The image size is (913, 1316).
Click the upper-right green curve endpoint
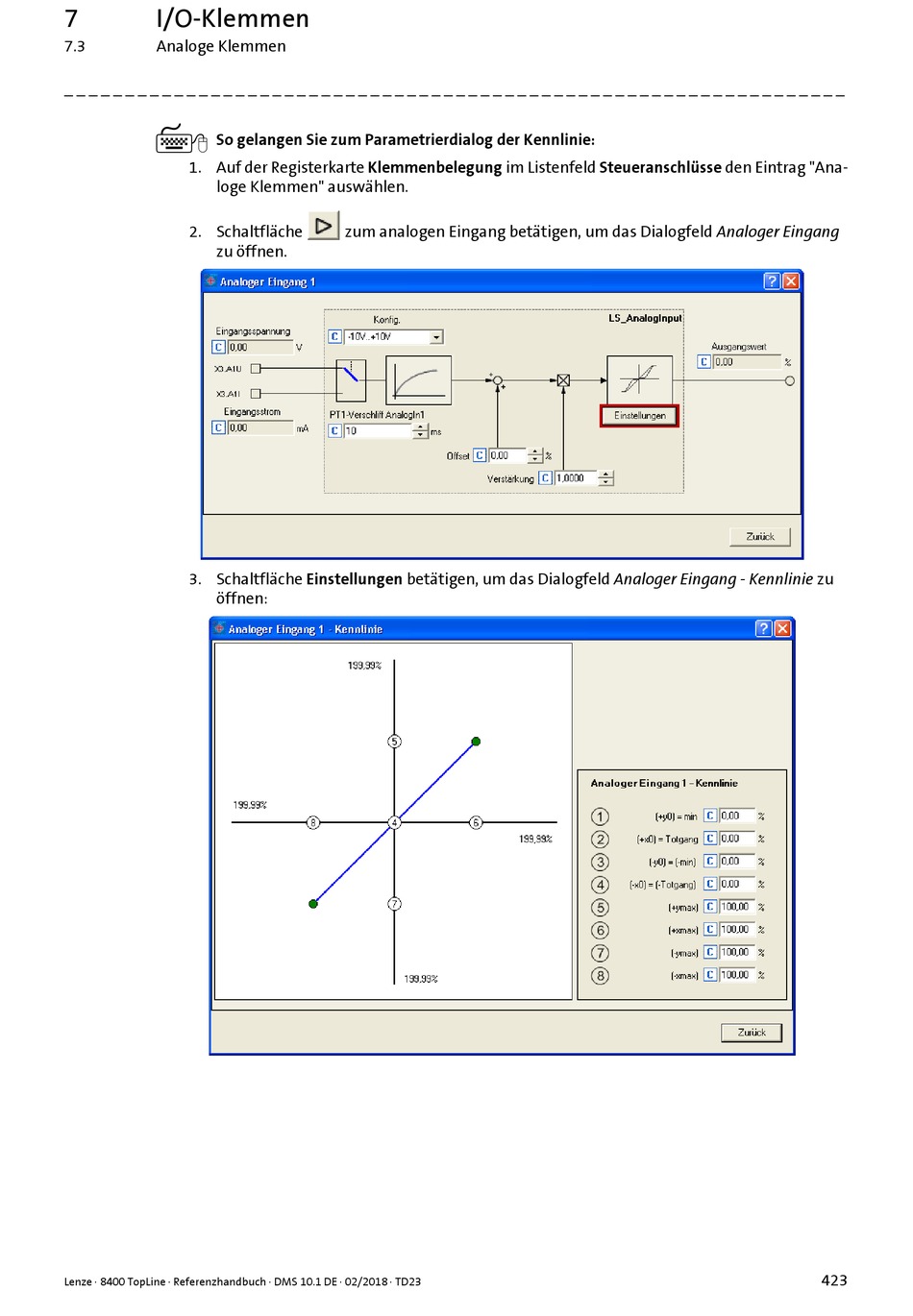click(x=476, y=742)
